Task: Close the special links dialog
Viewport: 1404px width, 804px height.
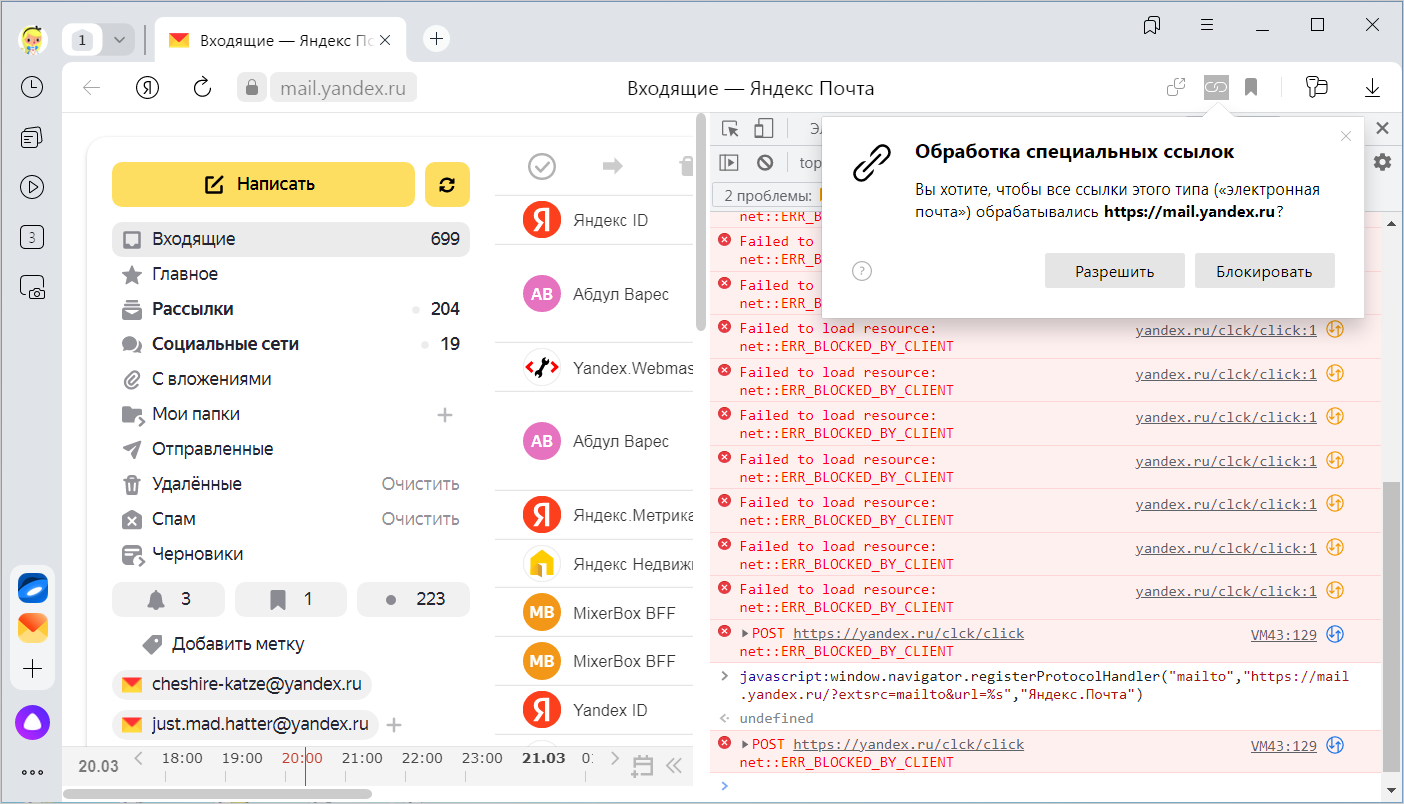Action: 1346,136
